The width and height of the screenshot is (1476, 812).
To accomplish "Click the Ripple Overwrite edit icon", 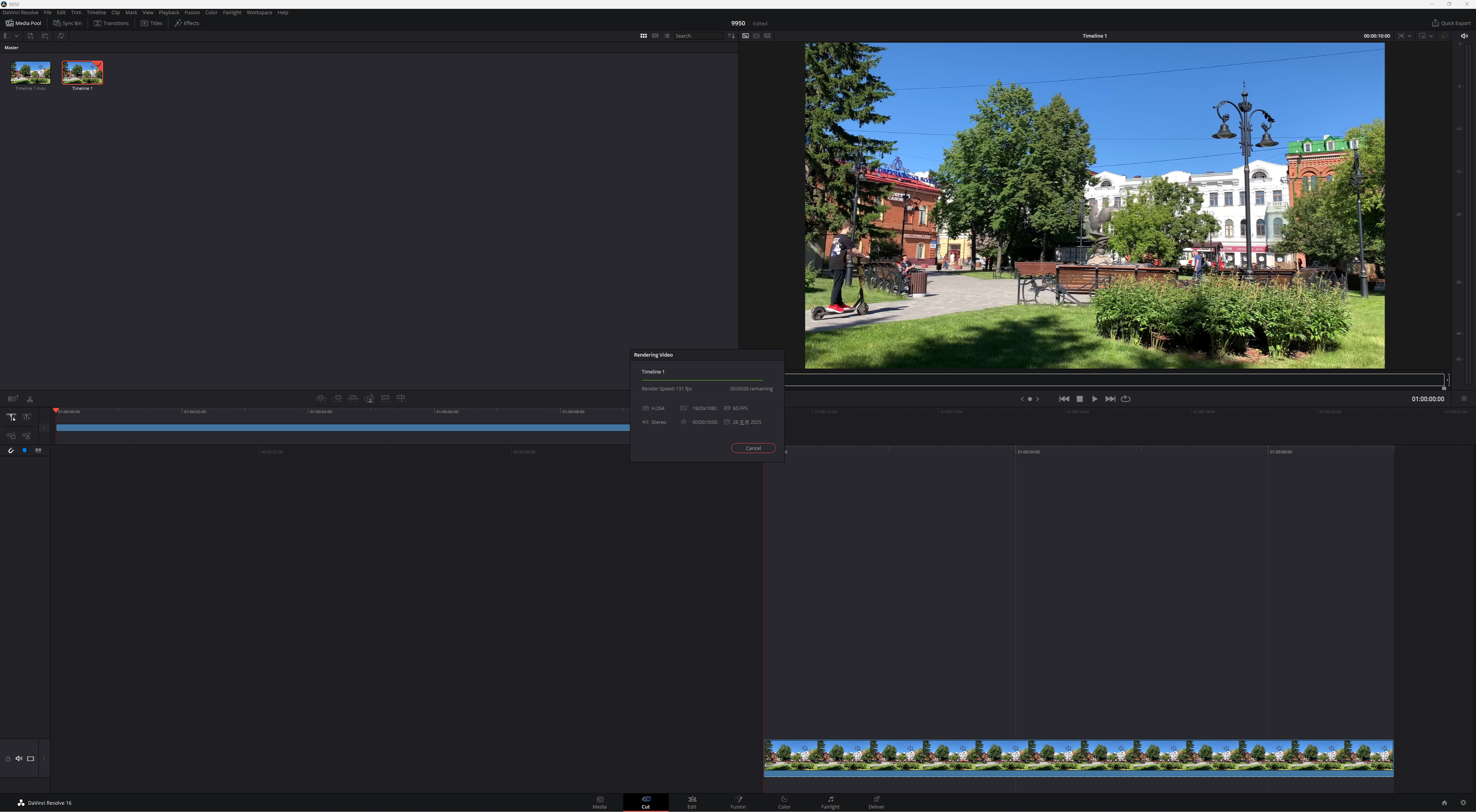I will click(353, 399).
